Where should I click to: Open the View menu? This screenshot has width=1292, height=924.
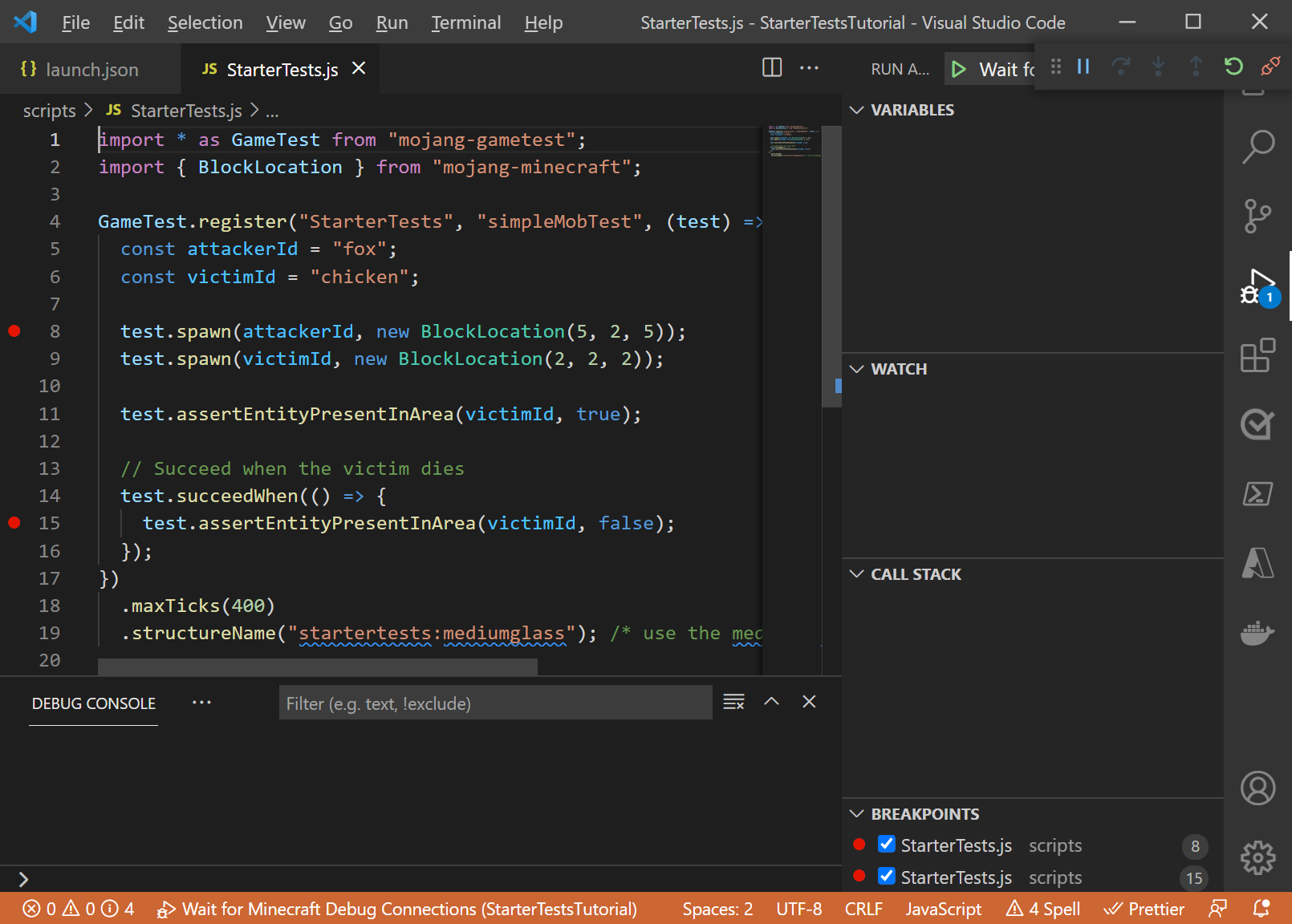[x=286, y=22]
